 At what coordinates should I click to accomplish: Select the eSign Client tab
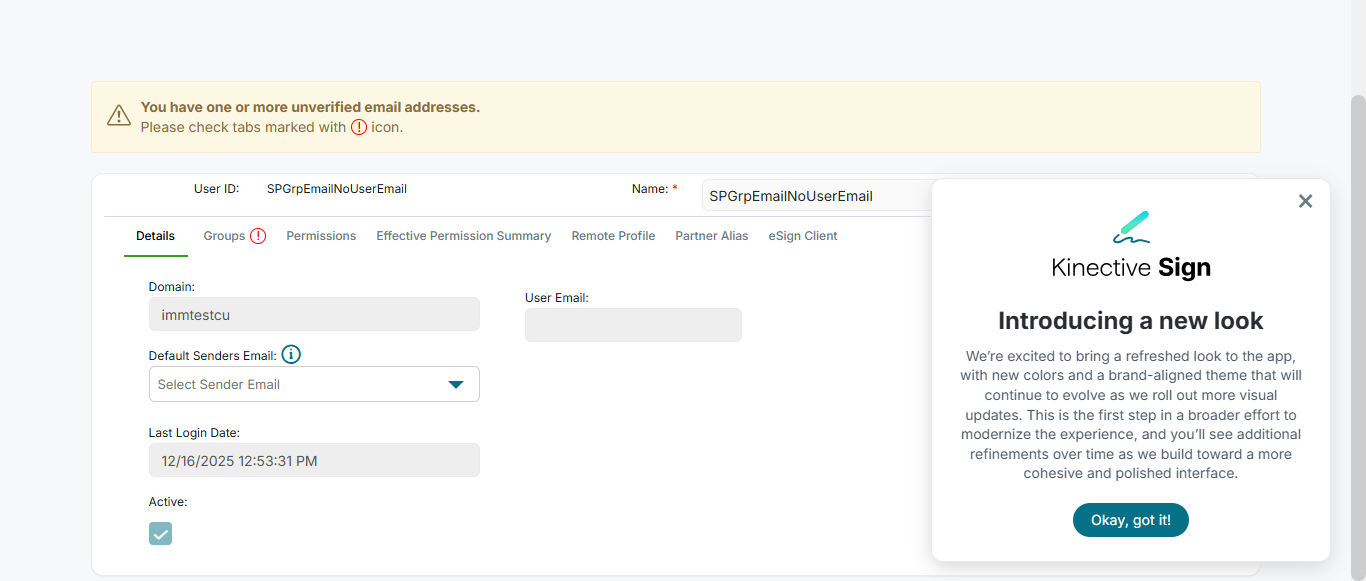click(x=802, y=236)
